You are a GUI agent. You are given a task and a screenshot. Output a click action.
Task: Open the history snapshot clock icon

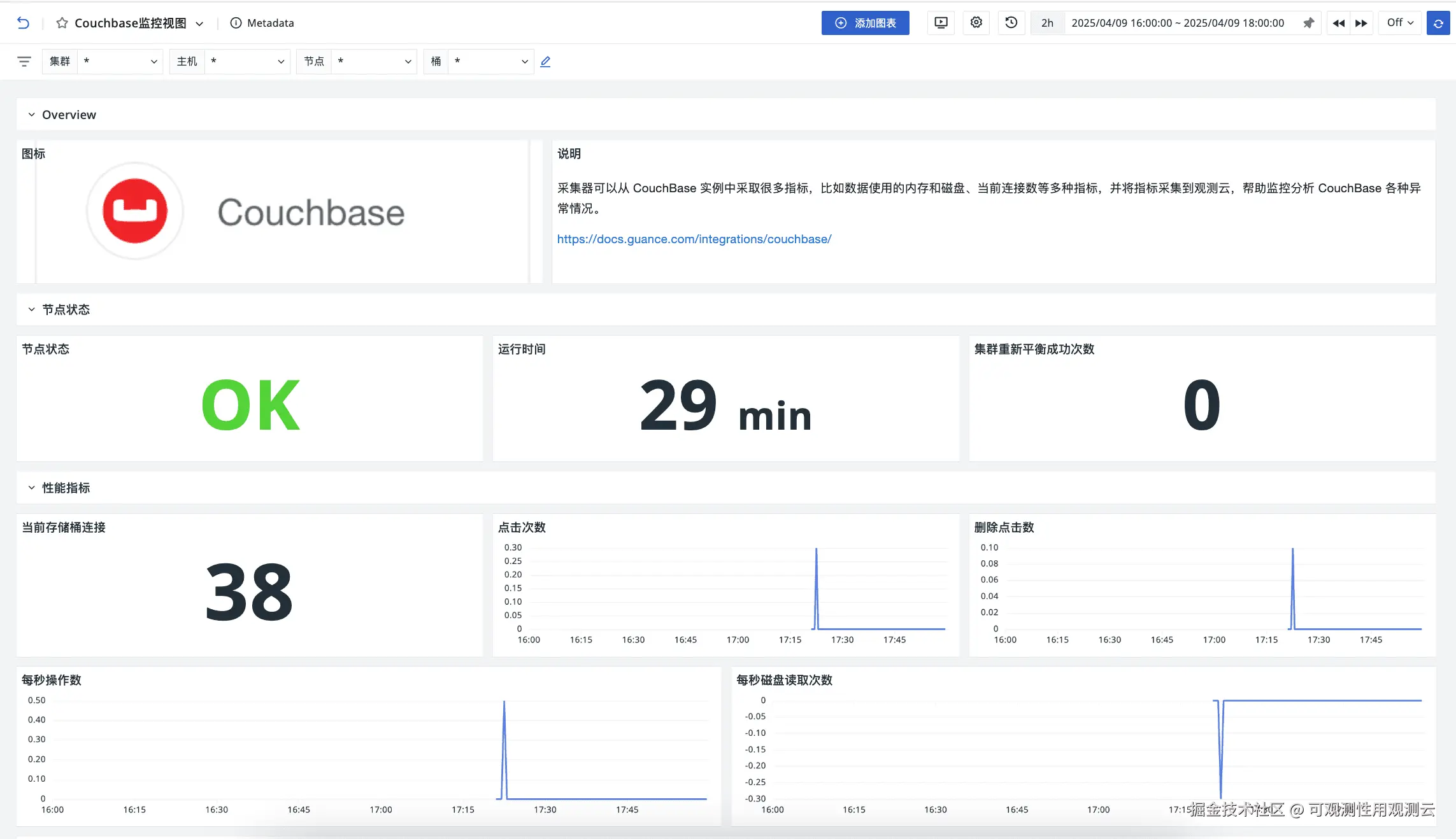(1011, 23)
